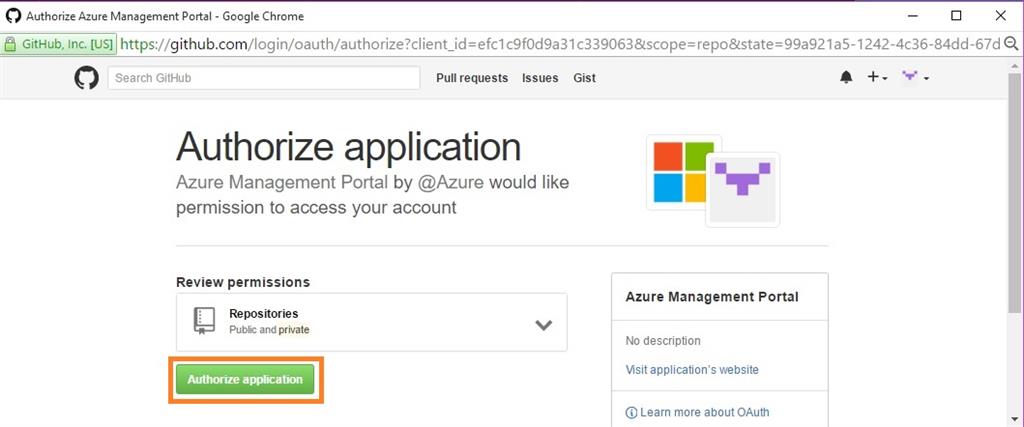Visit application's website link
1024x427 pixels.
[692, 370]
